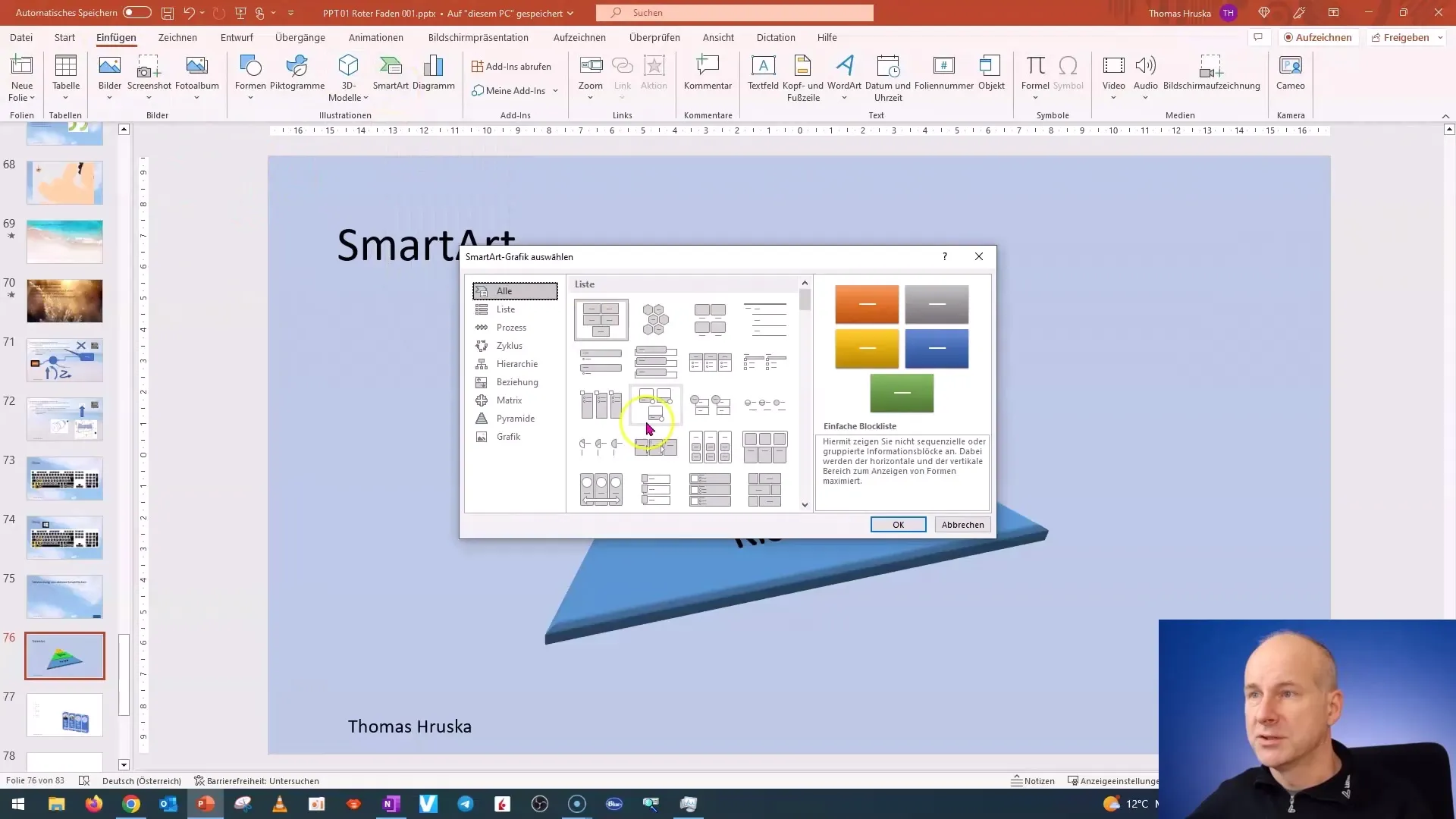
Task: Click the Alle category in SmartArt dialog
Action: (x=516, y=291)
